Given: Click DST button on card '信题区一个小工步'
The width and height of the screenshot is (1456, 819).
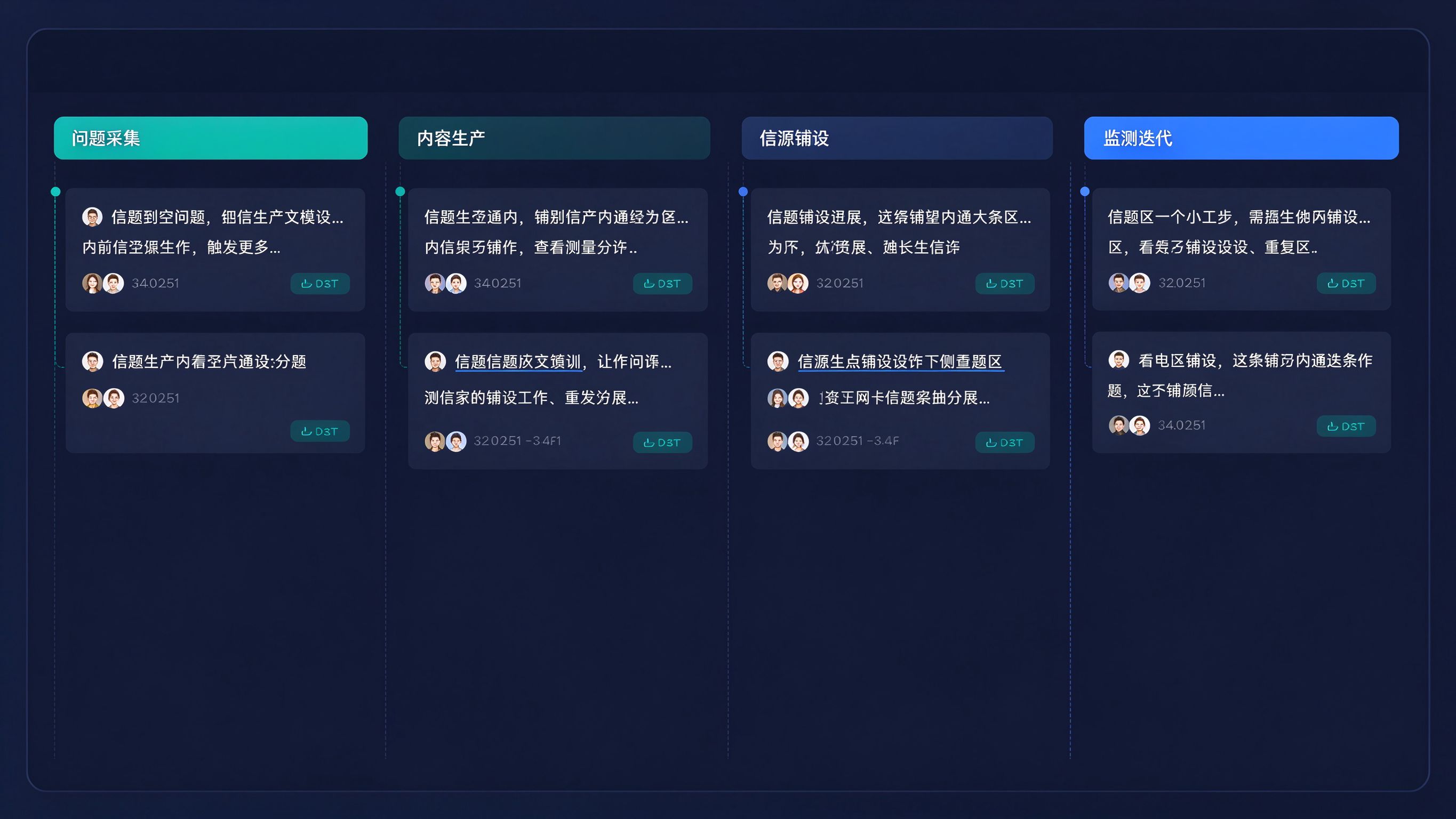Looking at the screenshot, I should [1346, 283].
